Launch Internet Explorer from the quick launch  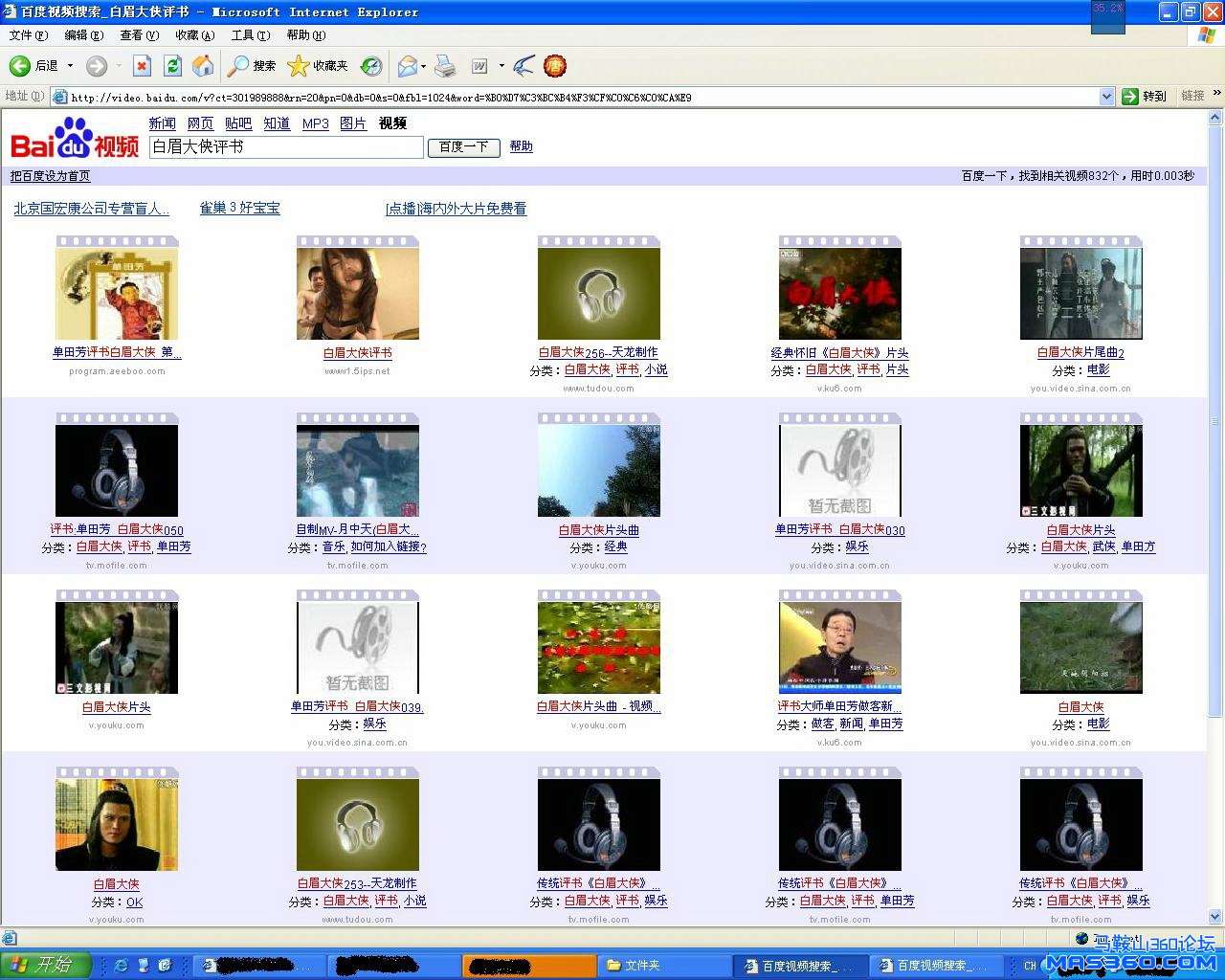pos(121,966)
